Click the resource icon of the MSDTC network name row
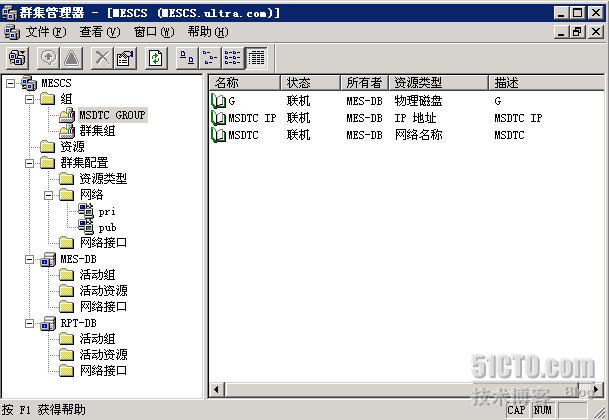Screen dimensions: 609x420 tap(218, 135)
